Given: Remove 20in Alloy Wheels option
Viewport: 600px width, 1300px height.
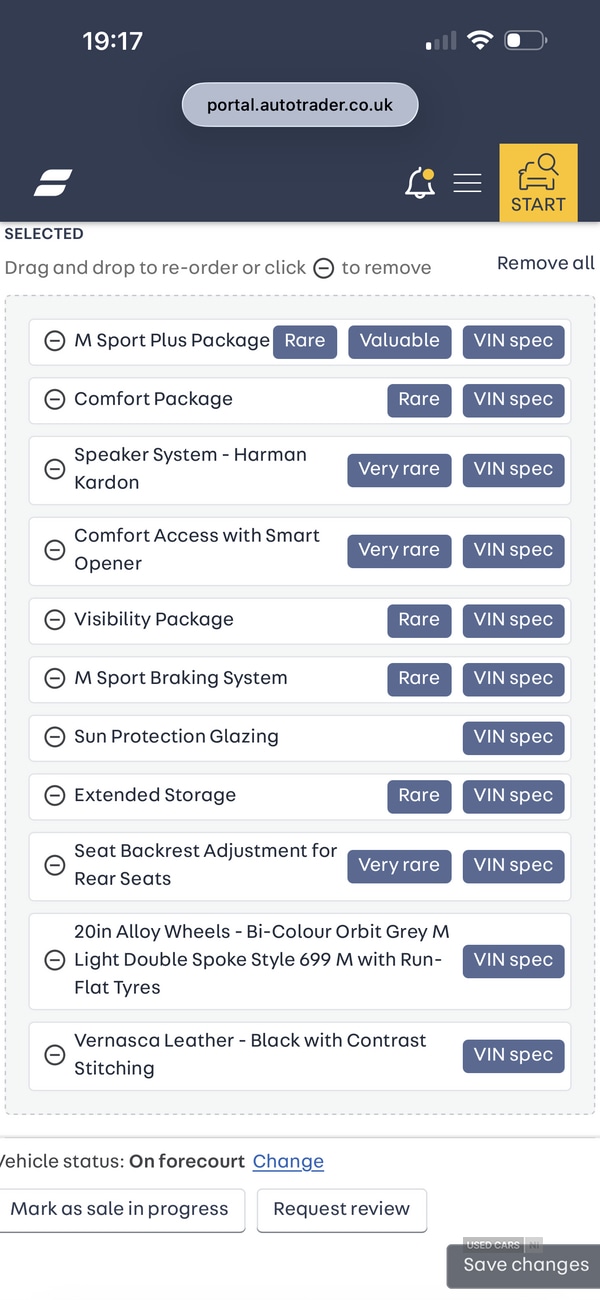Looking at the screenshot, I should tap(55, 960).
